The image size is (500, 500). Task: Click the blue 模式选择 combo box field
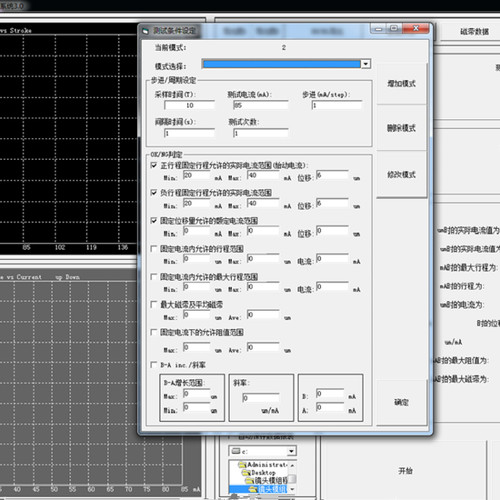pyautogui.click(x=282, y=64)
